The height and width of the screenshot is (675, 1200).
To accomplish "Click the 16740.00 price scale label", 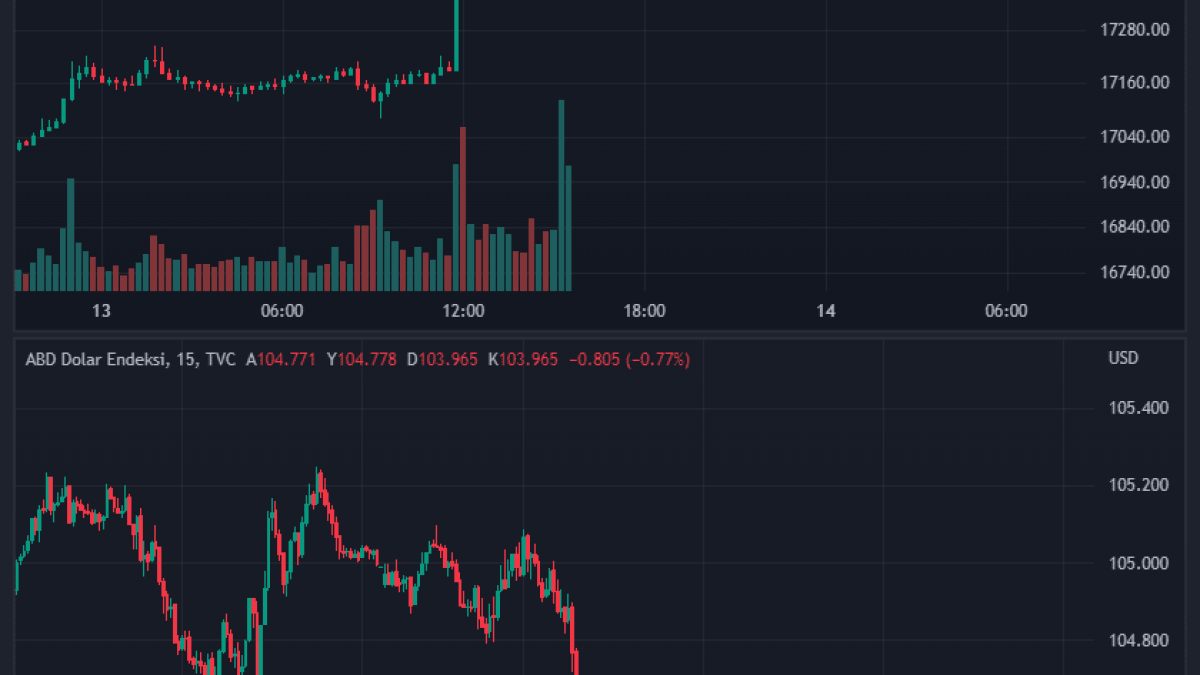I will (x=1136, y=272).
